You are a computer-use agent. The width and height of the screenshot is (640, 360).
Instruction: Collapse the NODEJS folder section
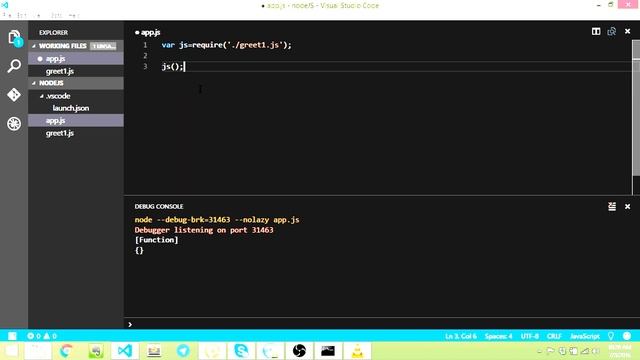(x=34, y=83)
